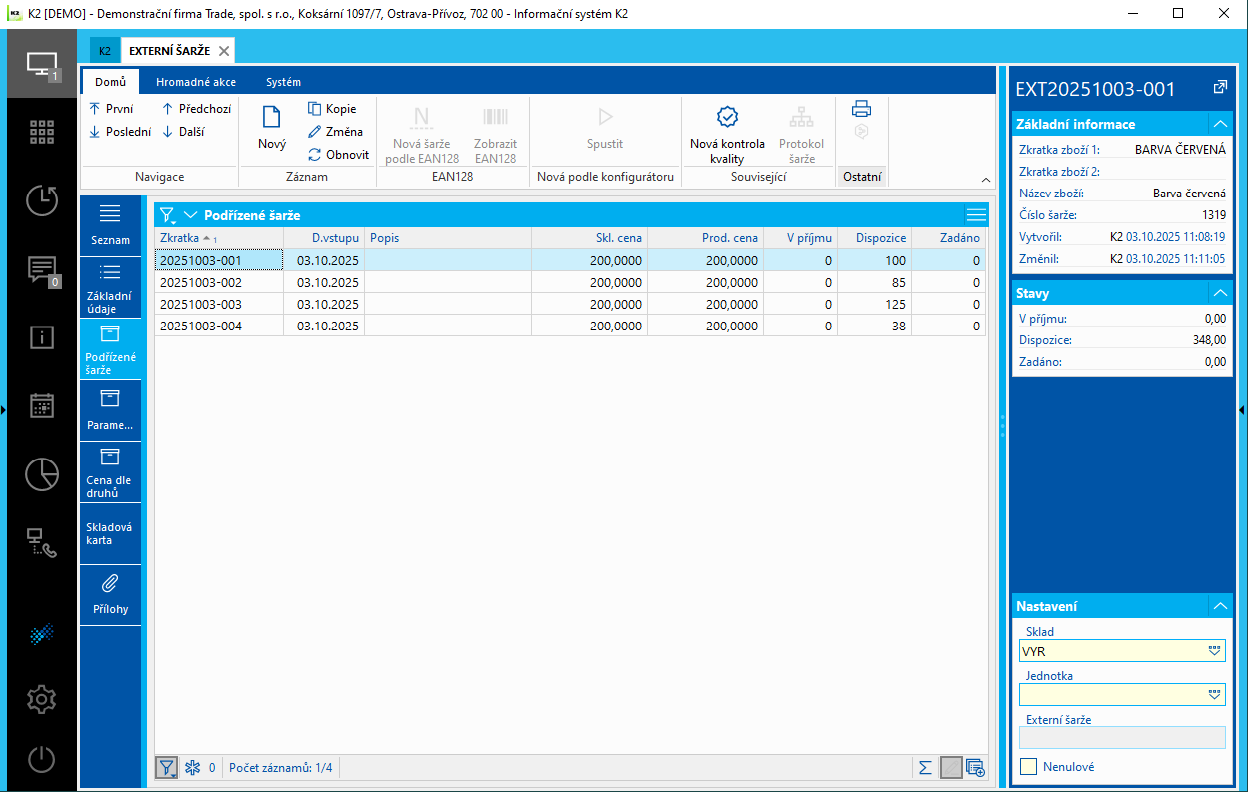Screen dimensions: 1248x792
Task: Click the printer icon in ribbon
Action: tap(861, 109)
